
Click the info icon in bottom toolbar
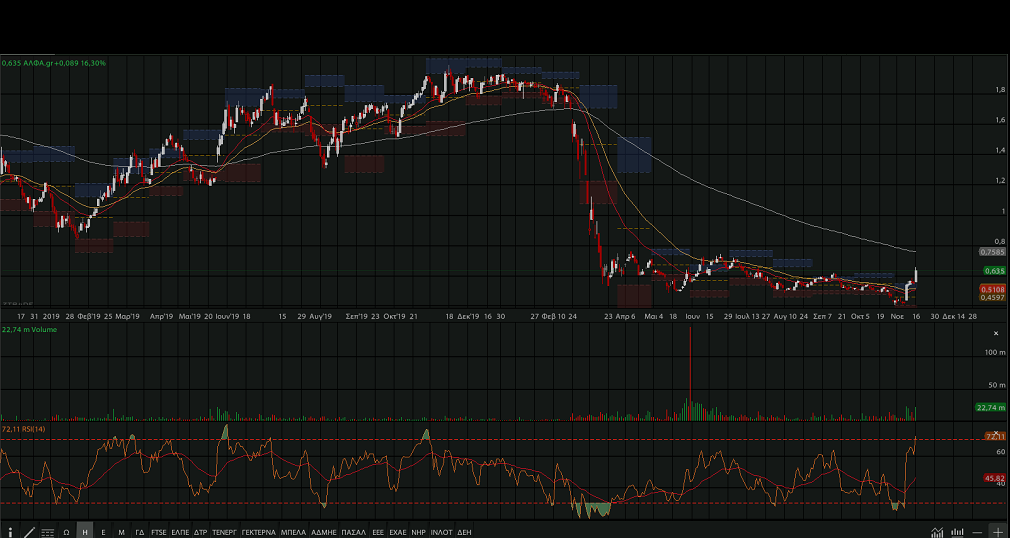pos(10,531)
